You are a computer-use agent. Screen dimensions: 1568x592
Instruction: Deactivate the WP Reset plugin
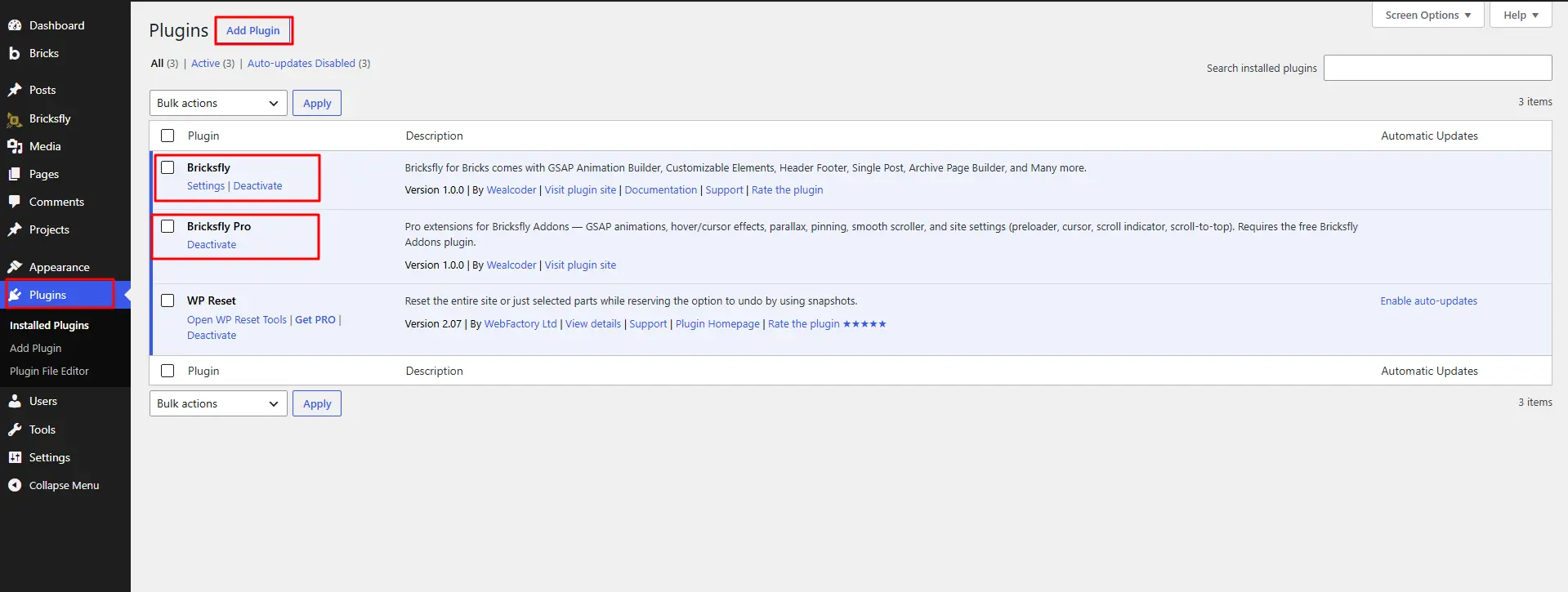(212, 336)
